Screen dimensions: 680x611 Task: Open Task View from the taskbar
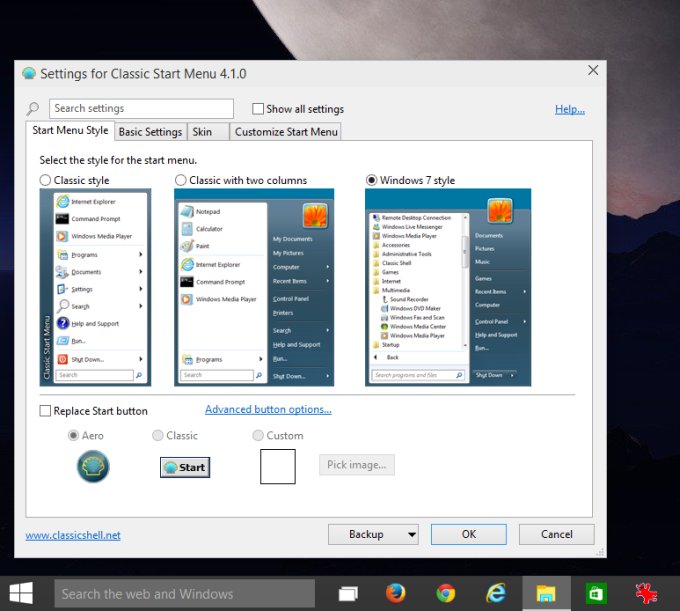tap(347, 593)
